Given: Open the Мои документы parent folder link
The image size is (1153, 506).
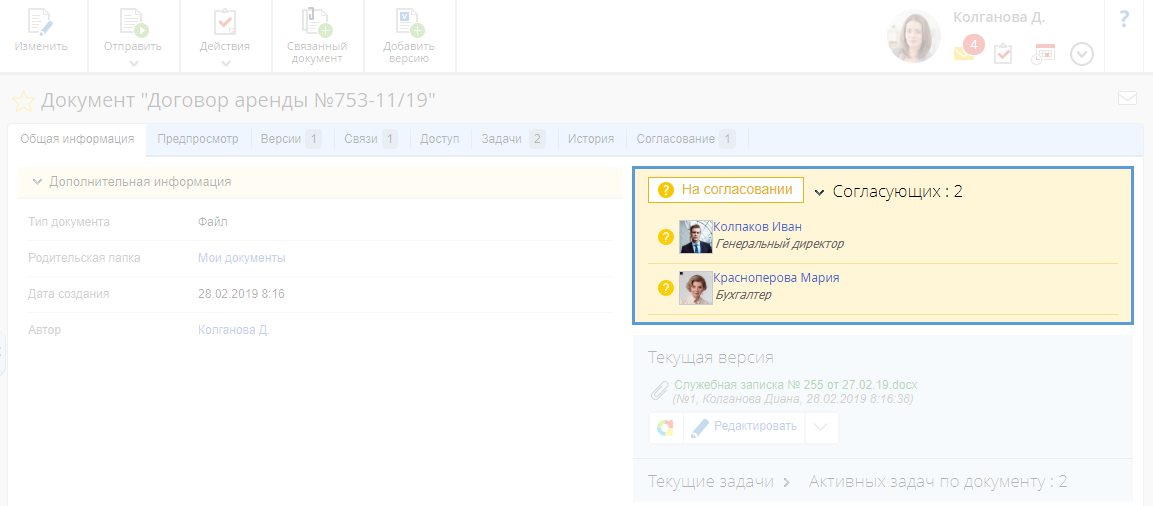Looking at the screenshot, I should 241,258.
